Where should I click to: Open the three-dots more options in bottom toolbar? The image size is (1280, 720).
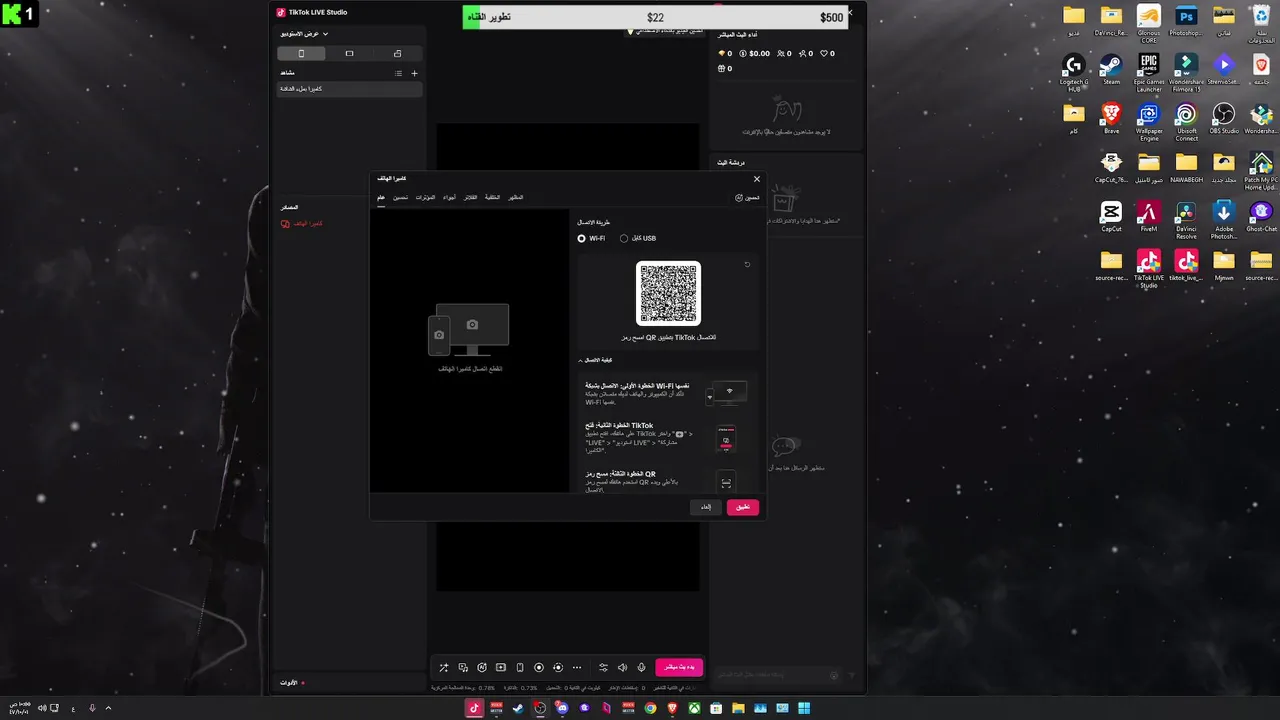577,667
